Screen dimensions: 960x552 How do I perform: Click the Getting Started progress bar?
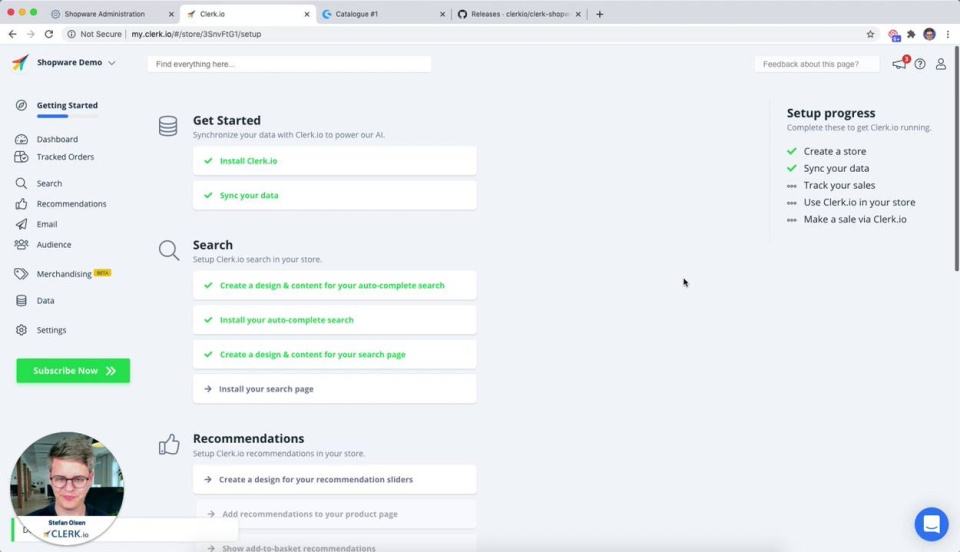pos(67,116)
